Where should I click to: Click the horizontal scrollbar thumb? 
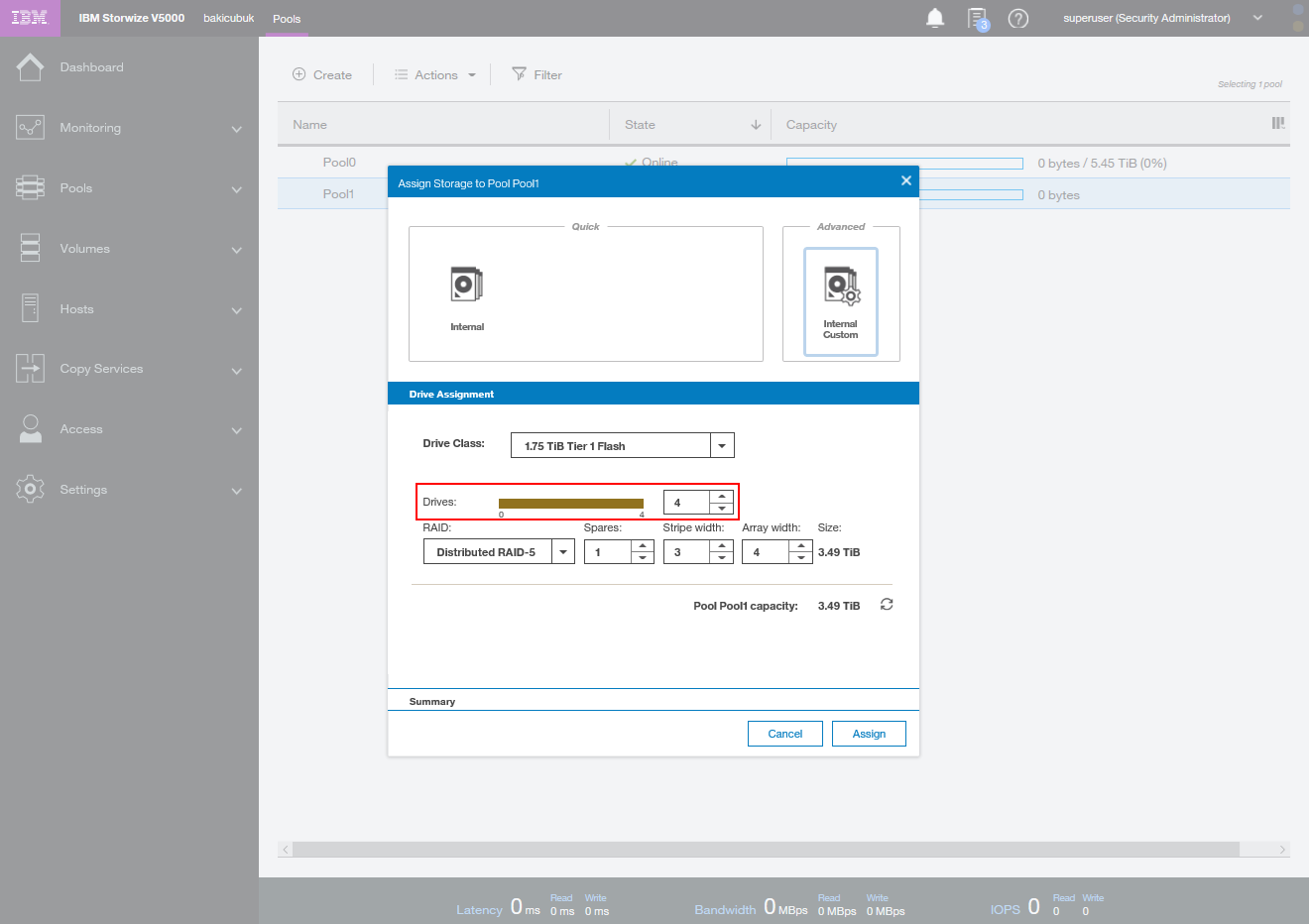[766, 850]
